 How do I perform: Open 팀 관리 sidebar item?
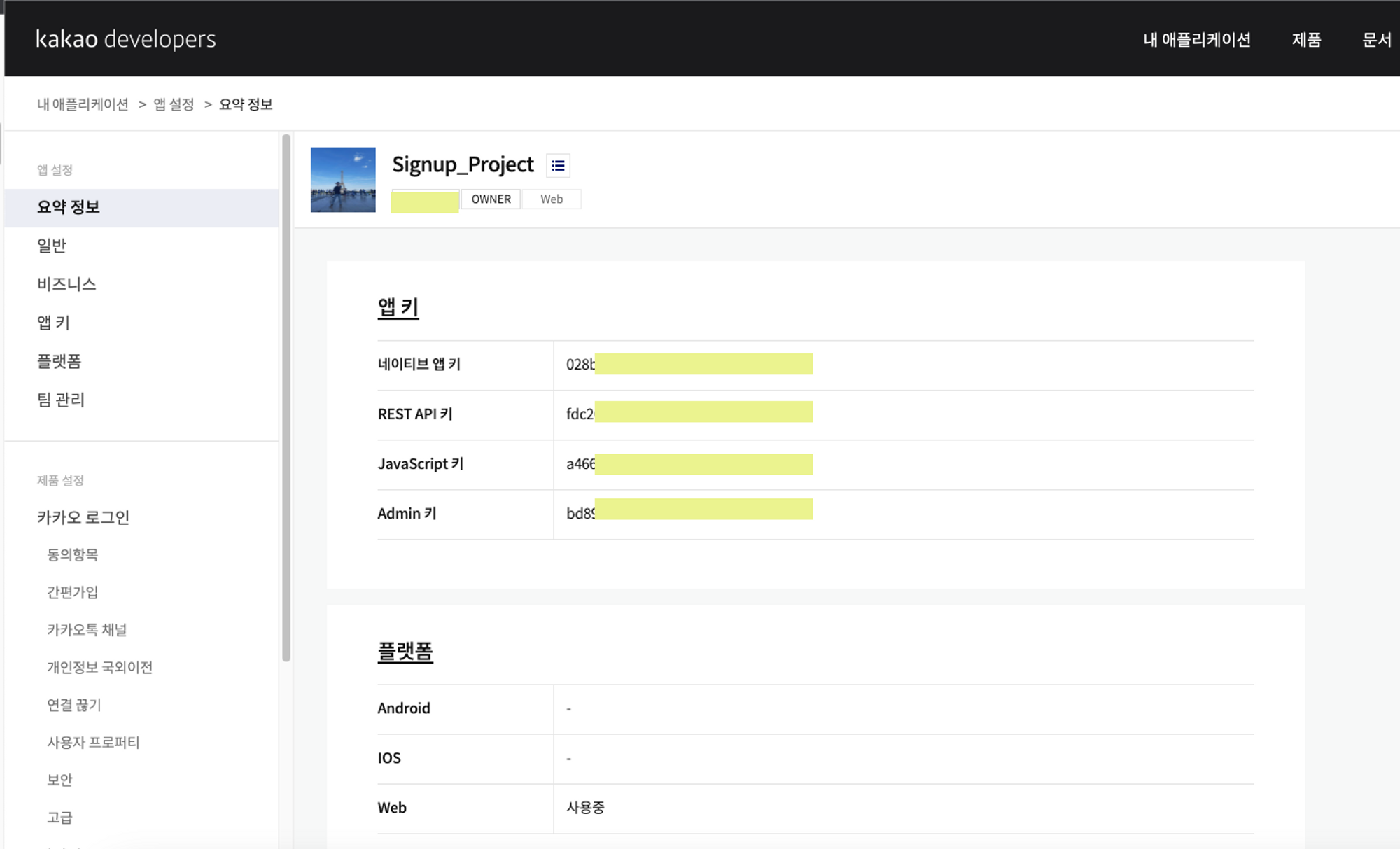coord(61,400)
